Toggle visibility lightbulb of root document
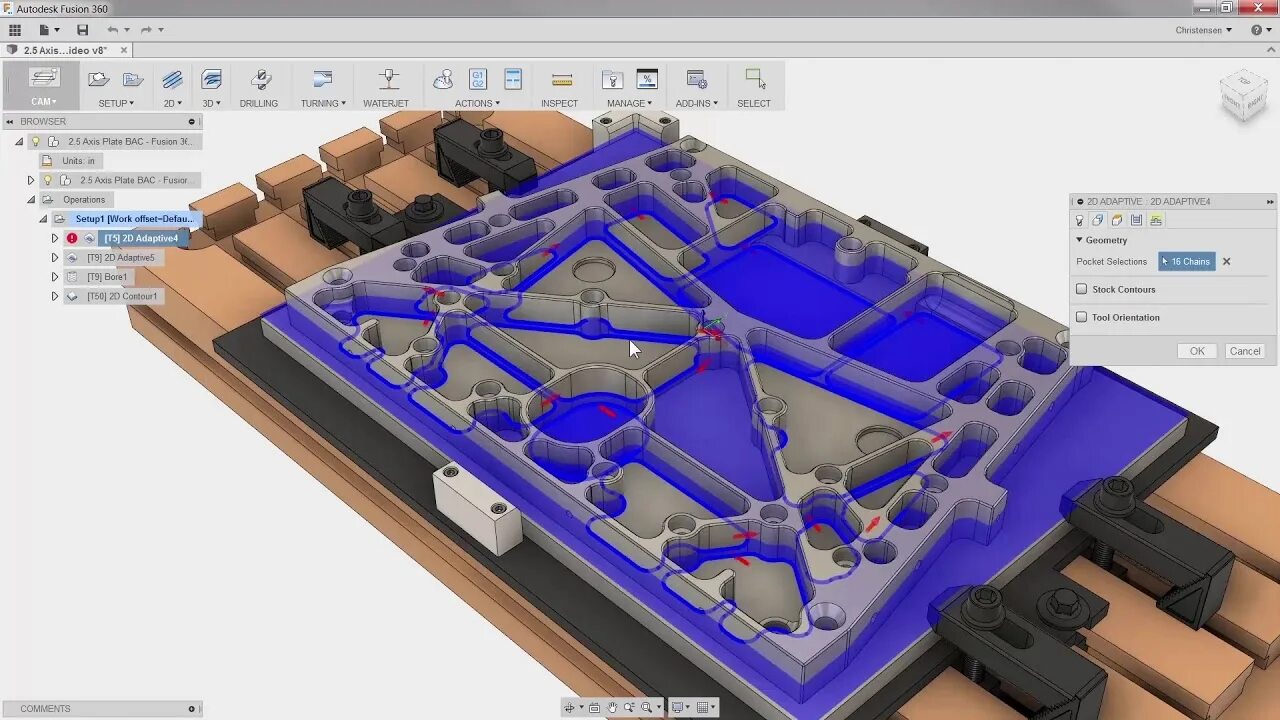Image resolution: width=1280 pixels, height=720 pixels. (x=36, y=142)
